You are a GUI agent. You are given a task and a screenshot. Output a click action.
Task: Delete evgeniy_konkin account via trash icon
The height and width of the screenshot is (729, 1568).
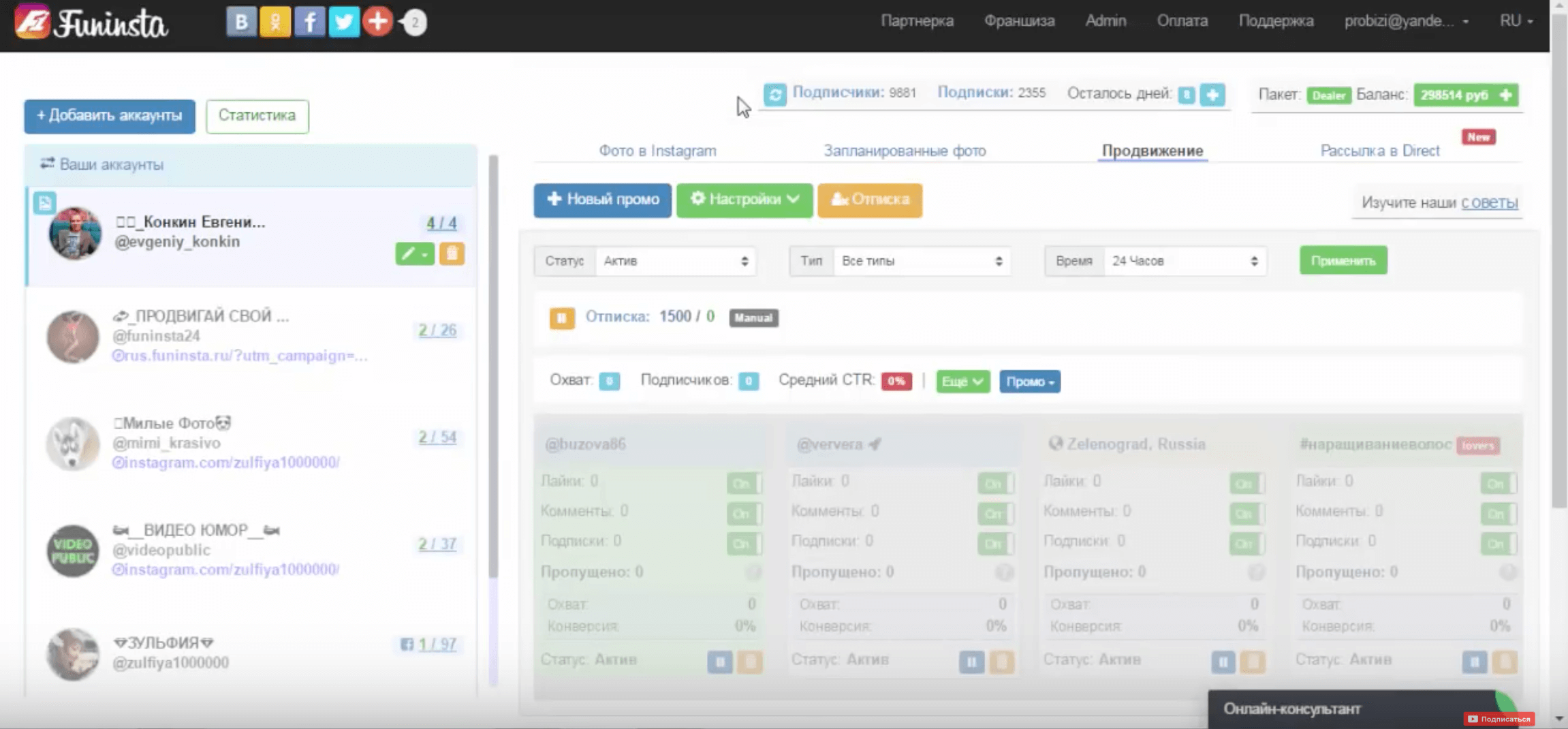click(x=451, y=254)
